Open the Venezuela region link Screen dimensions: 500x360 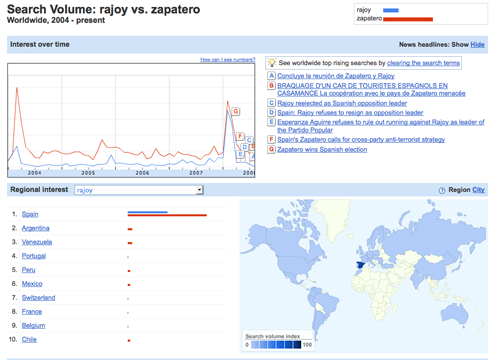(37, 242)
